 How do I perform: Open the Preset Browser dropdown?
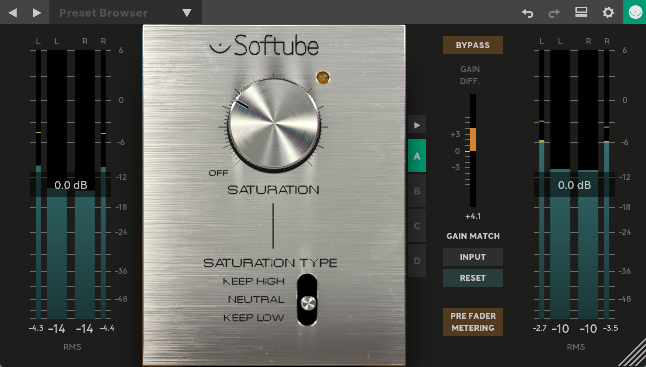tap(126, 13)
